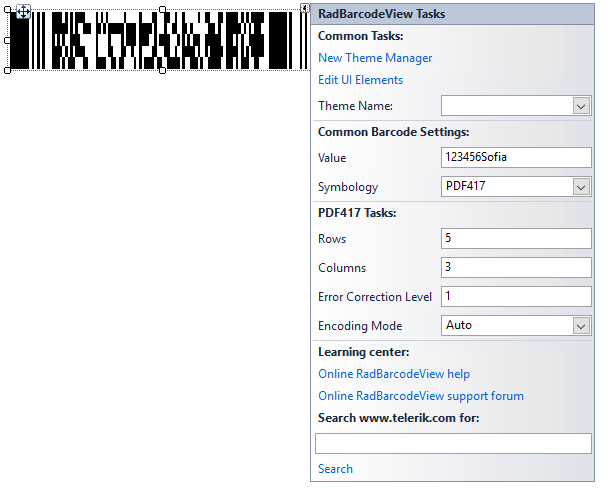Click the top-left resize handle of the barcode

tap(7, 9)
